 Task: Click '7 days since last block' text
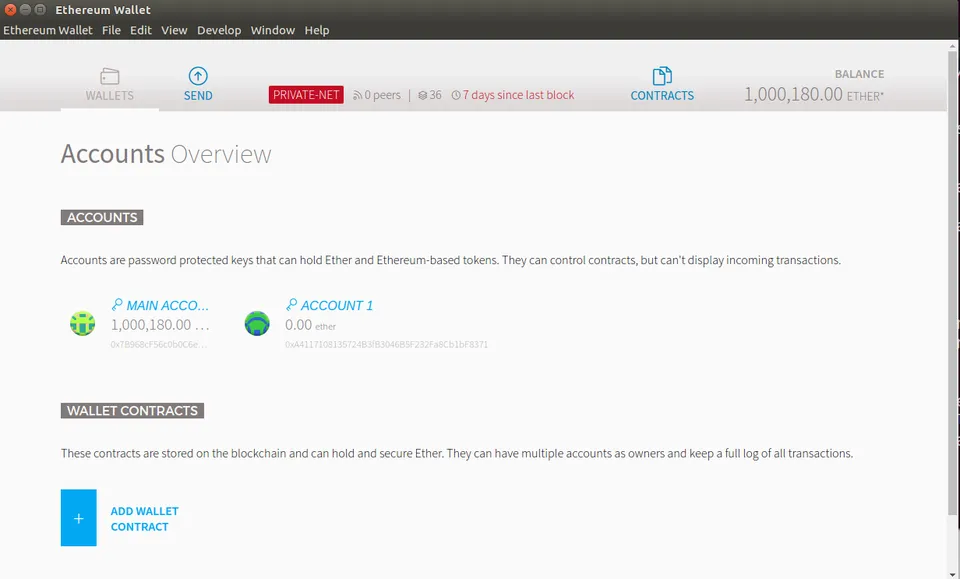tap(518, 95)
